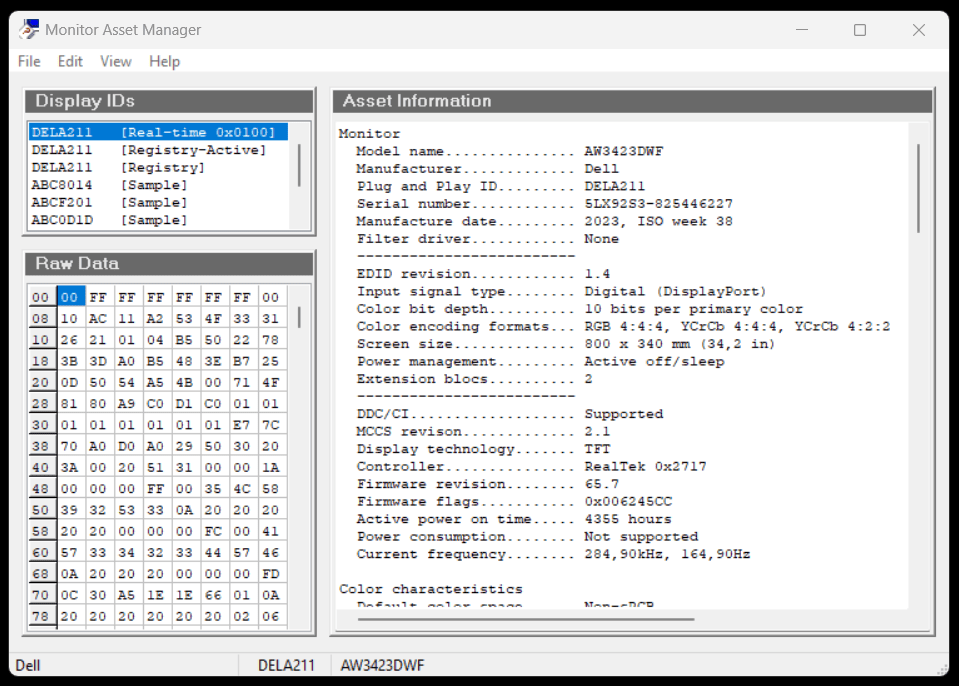Click raw data row header 38
Image resolution: width=959 pixels, height=686 pixels.
tap(42, 446)
